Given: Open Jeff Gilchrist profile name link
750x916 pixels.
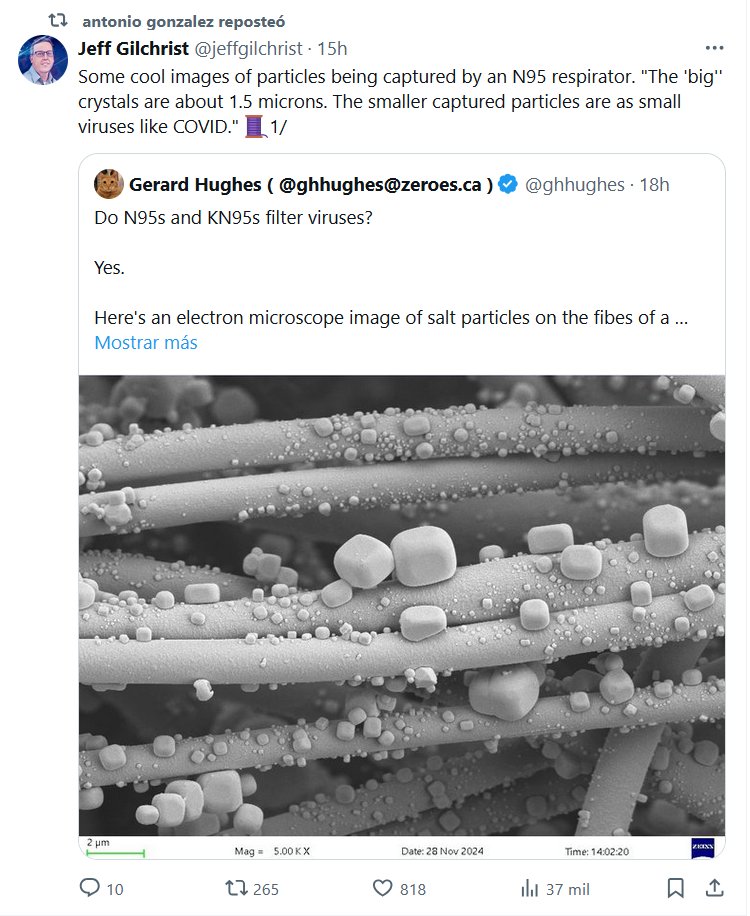Looking at the screenshot, I should pos(133,48).
